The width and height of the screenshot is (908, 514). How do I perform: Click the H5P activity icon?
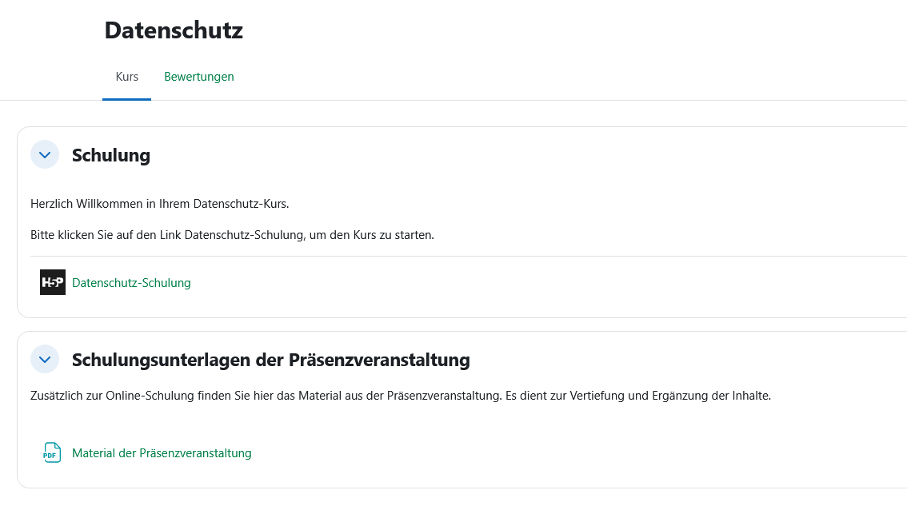[53, 282]
